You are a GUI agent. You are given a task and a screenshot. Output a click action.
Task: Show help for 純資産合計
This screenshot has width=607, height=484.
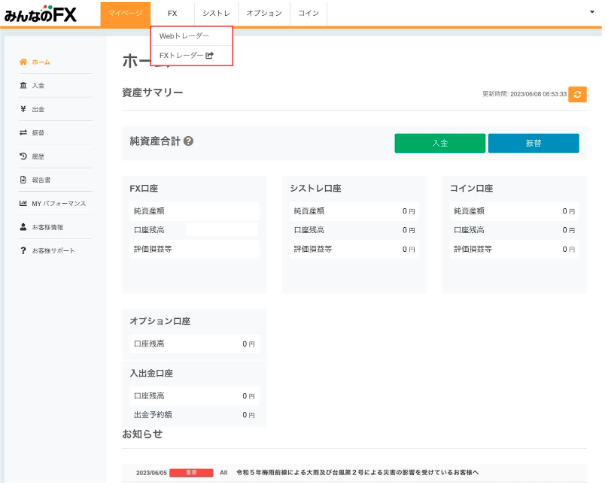click(189, 141)
